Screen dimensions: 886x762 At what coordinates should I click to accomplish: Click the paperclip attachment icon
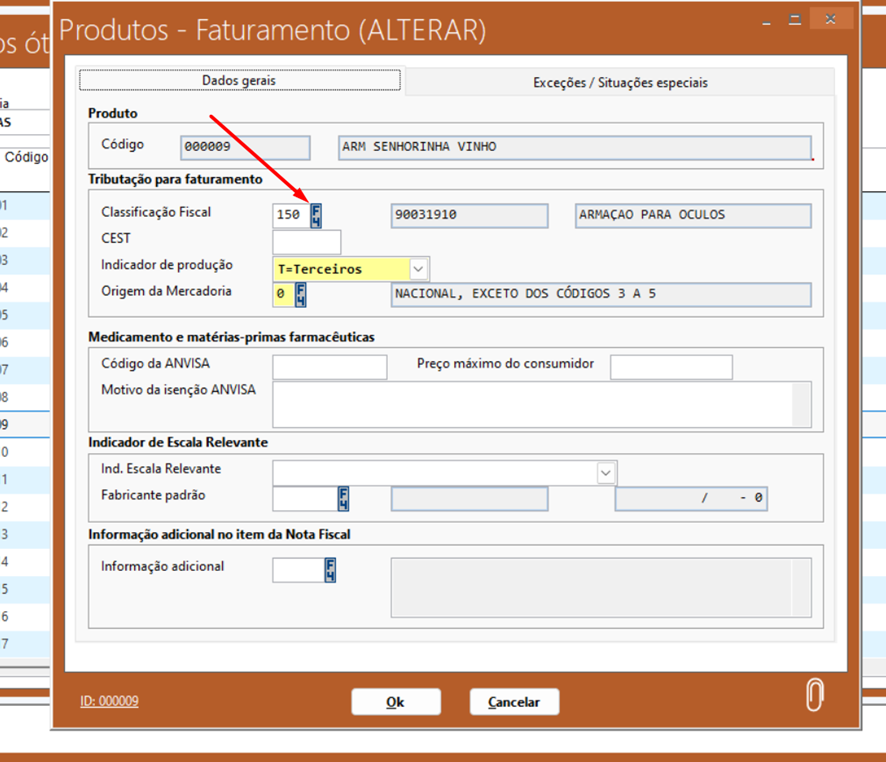coord(814,695)
